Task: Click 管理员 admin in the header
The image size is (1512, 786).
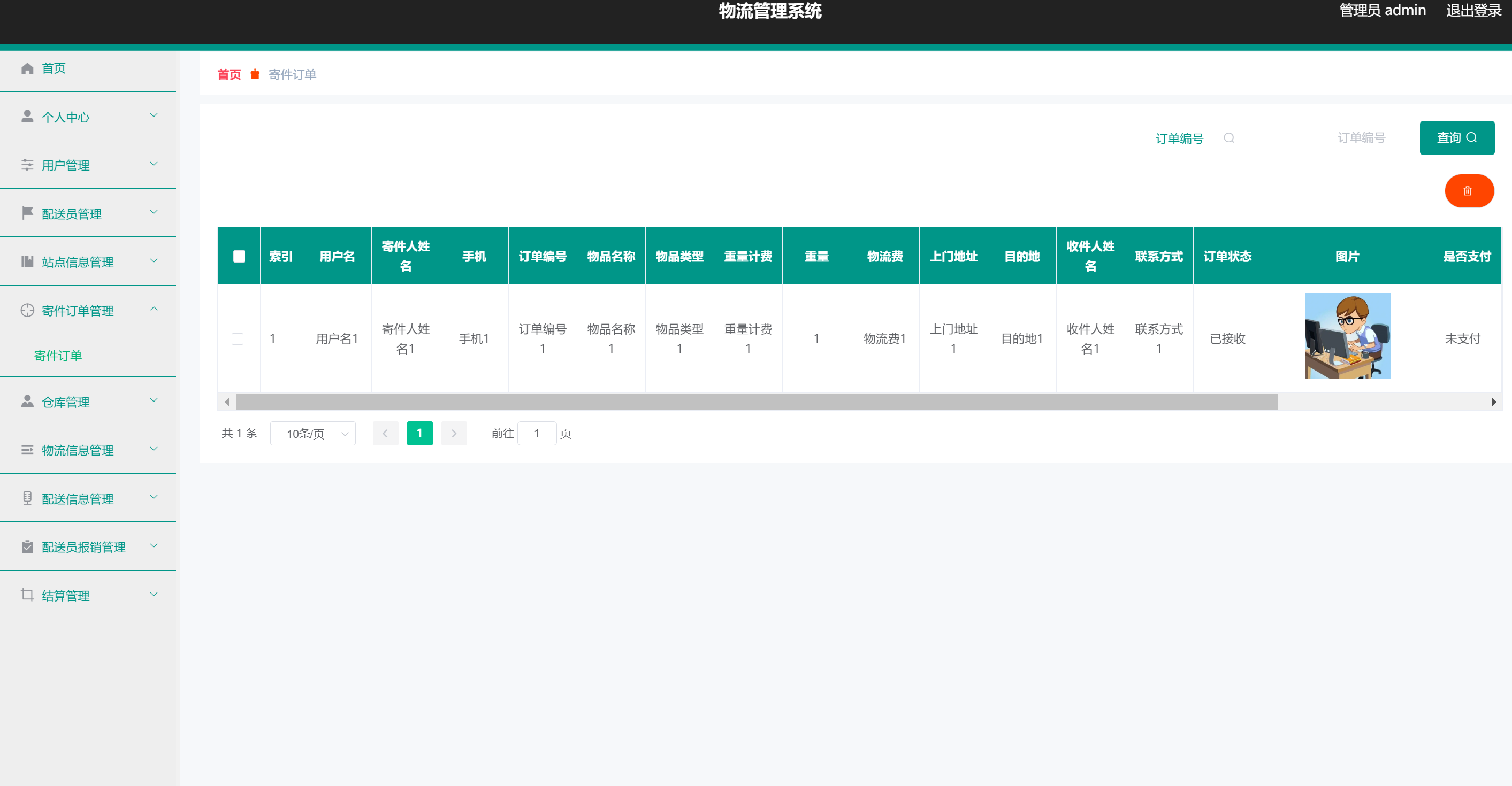Action: (1383, 11)
